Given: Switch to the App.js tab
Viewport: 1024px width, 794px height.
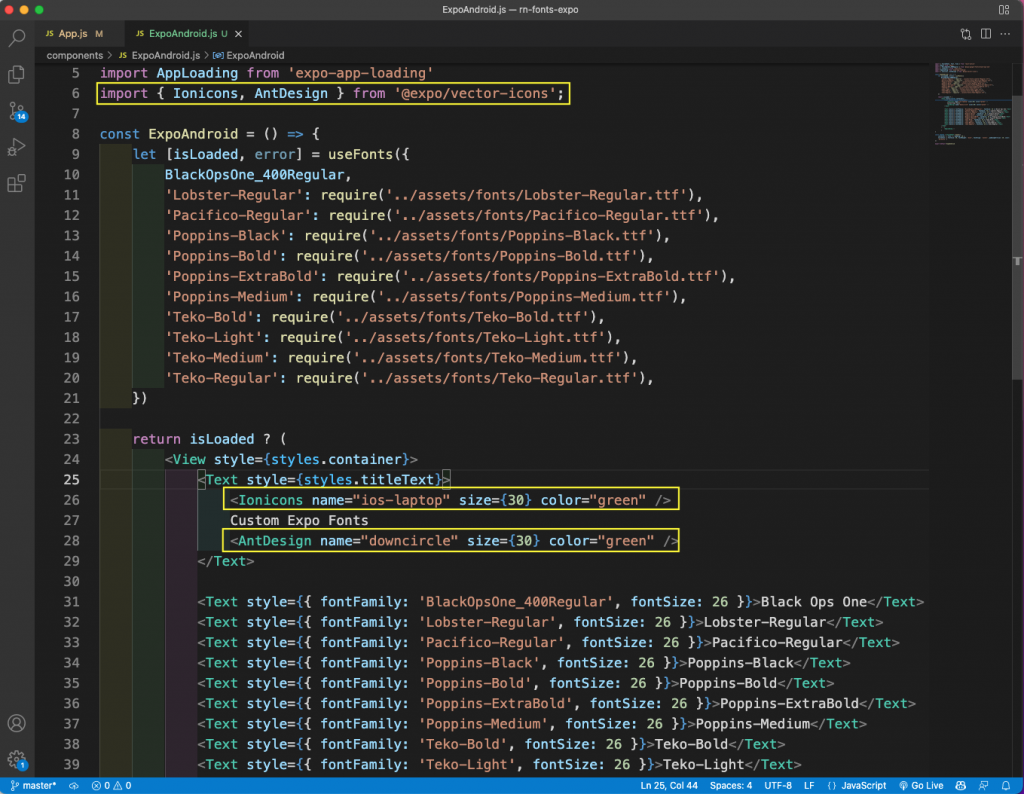Looking at the screenshot, I should tap(73, 34).
